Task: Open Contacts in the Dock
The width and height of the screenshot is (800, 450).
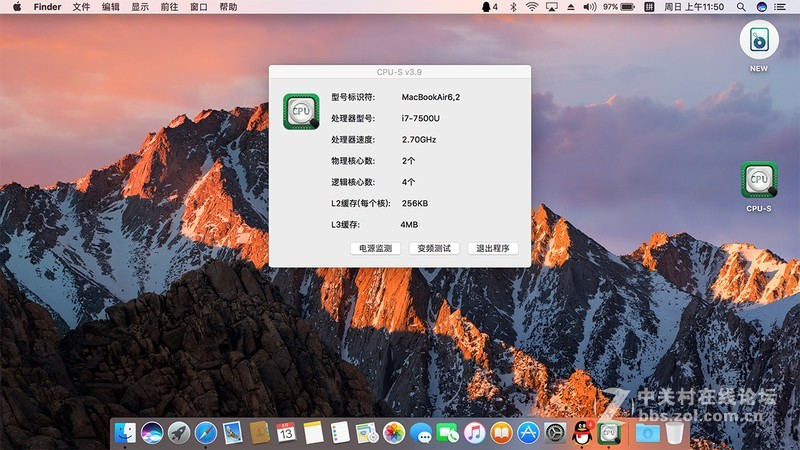Action: click(259, 433)
